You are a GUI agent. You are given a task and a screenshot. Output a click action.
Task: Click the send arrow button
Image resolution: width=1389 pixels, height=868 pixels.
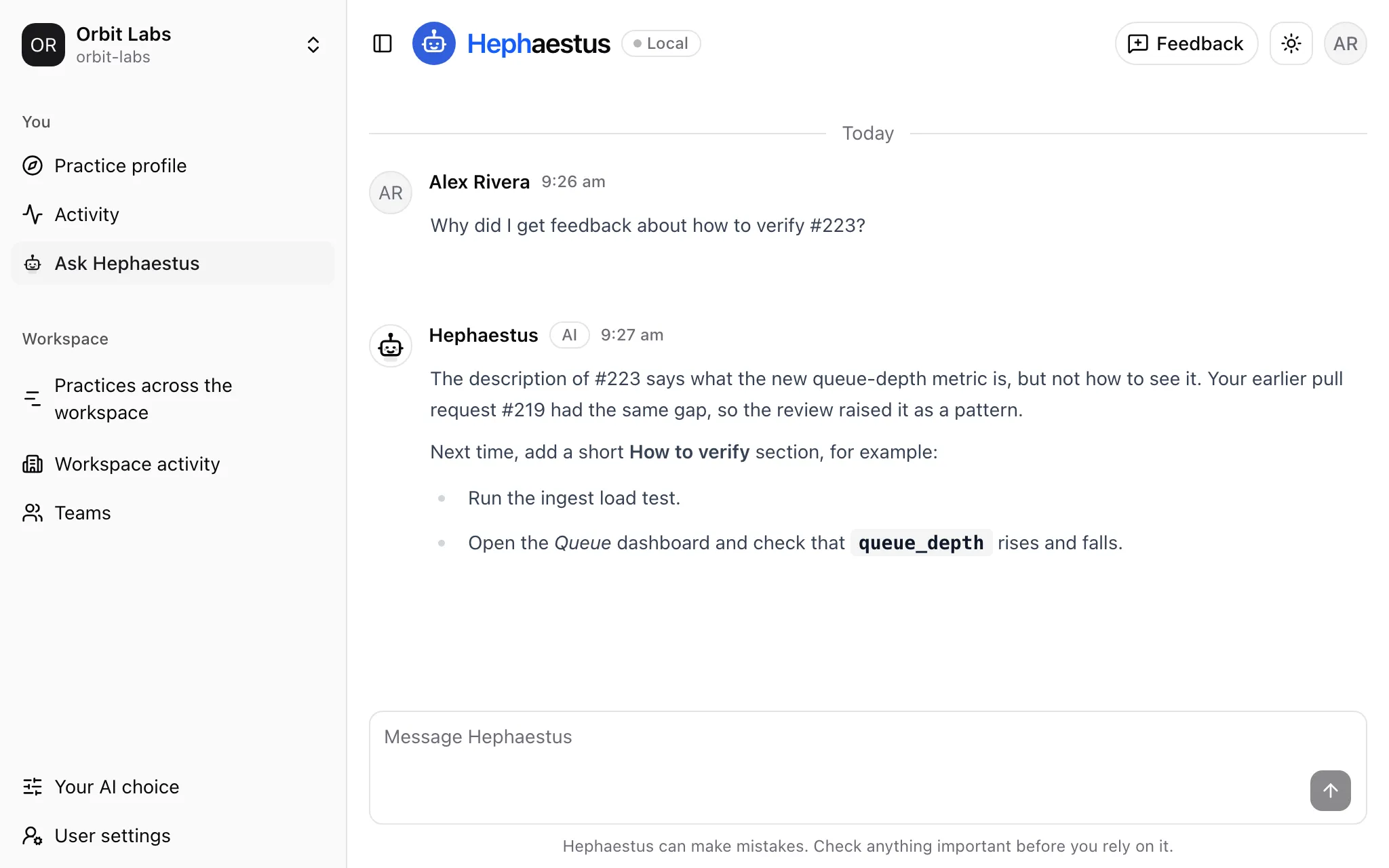tap(1331, 791)
